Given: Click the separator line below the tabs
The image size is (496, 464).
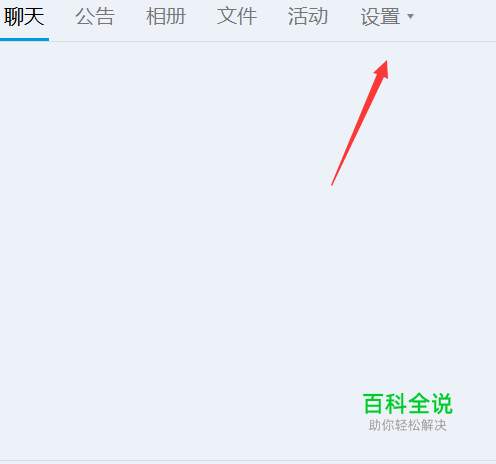Looking at the screenshot, I should point(272,42).
